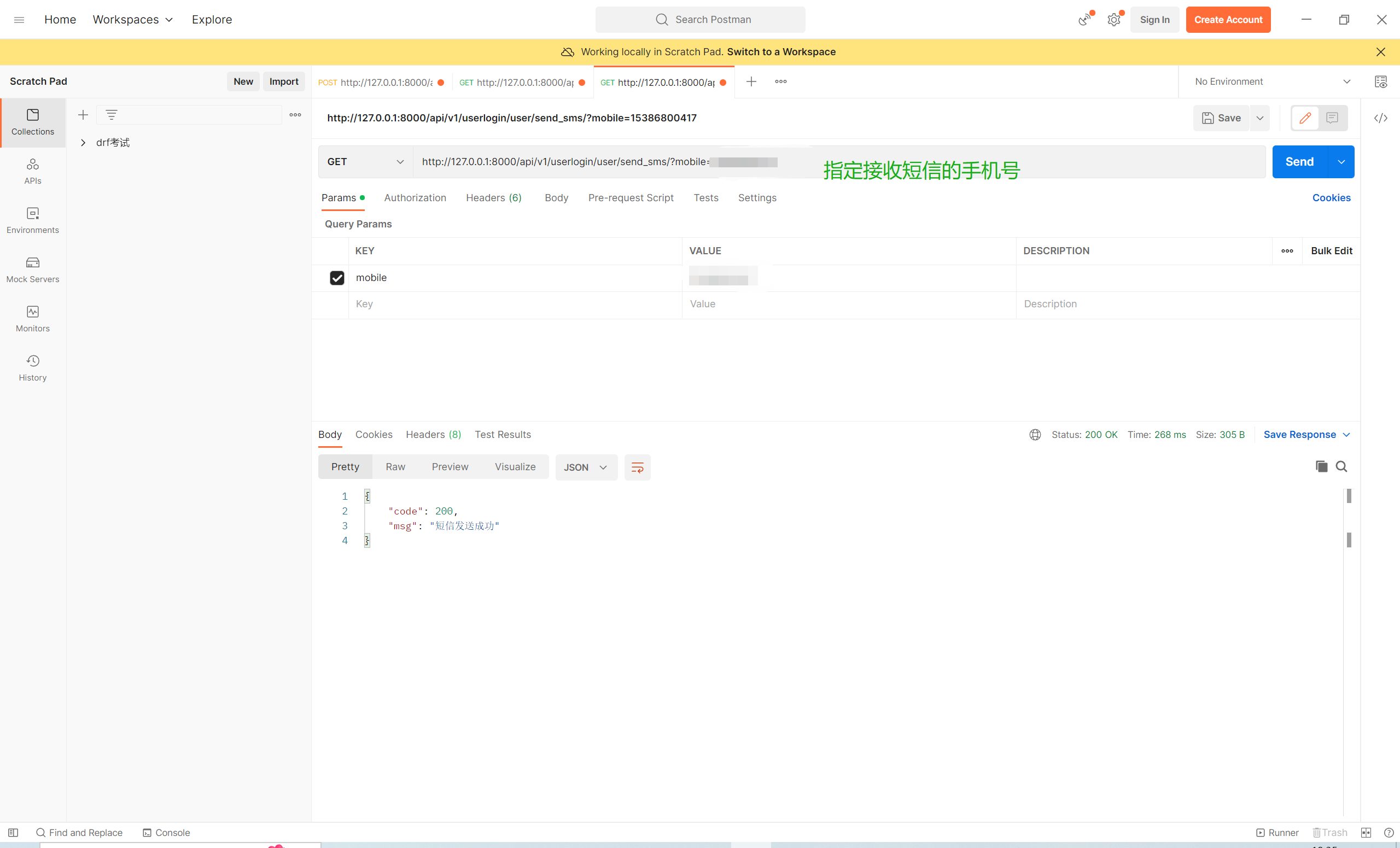Click the Cookies link
The height and width of the screenshot is (848, 1400).
(x=1331, y=198)
